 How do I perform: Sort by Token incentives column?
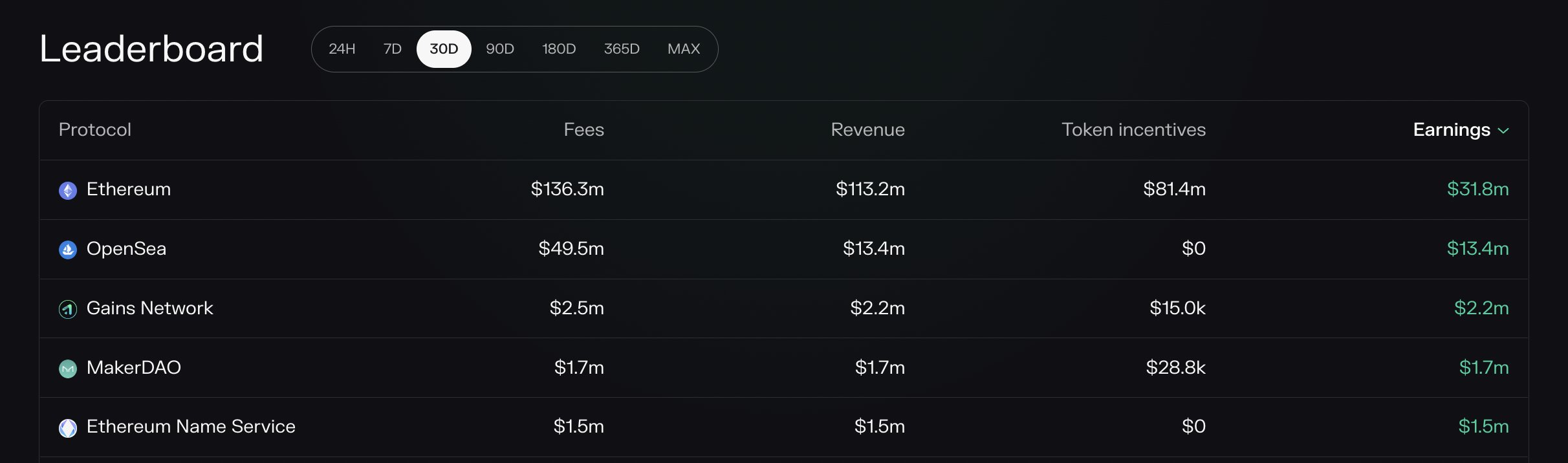point(1133,130)
